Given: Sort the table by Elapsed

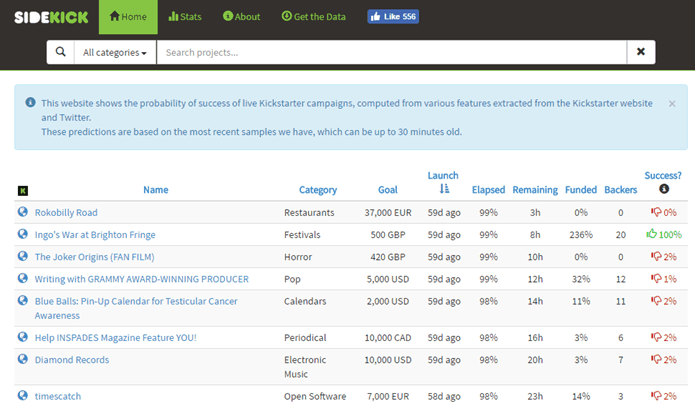Looking at the screenshot, I should tap(488, 190).
